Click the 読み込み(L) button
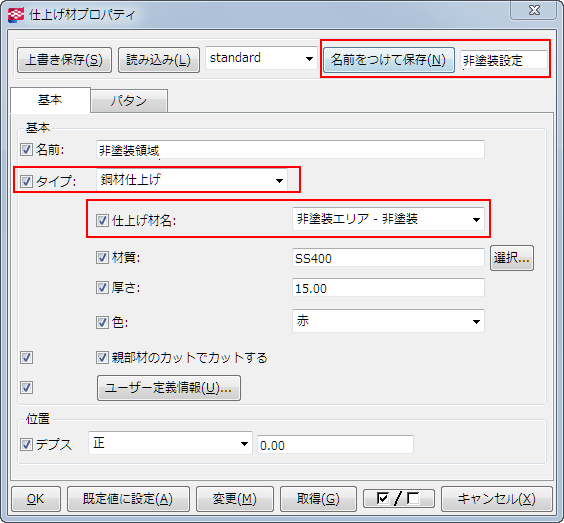 (159, 60)
